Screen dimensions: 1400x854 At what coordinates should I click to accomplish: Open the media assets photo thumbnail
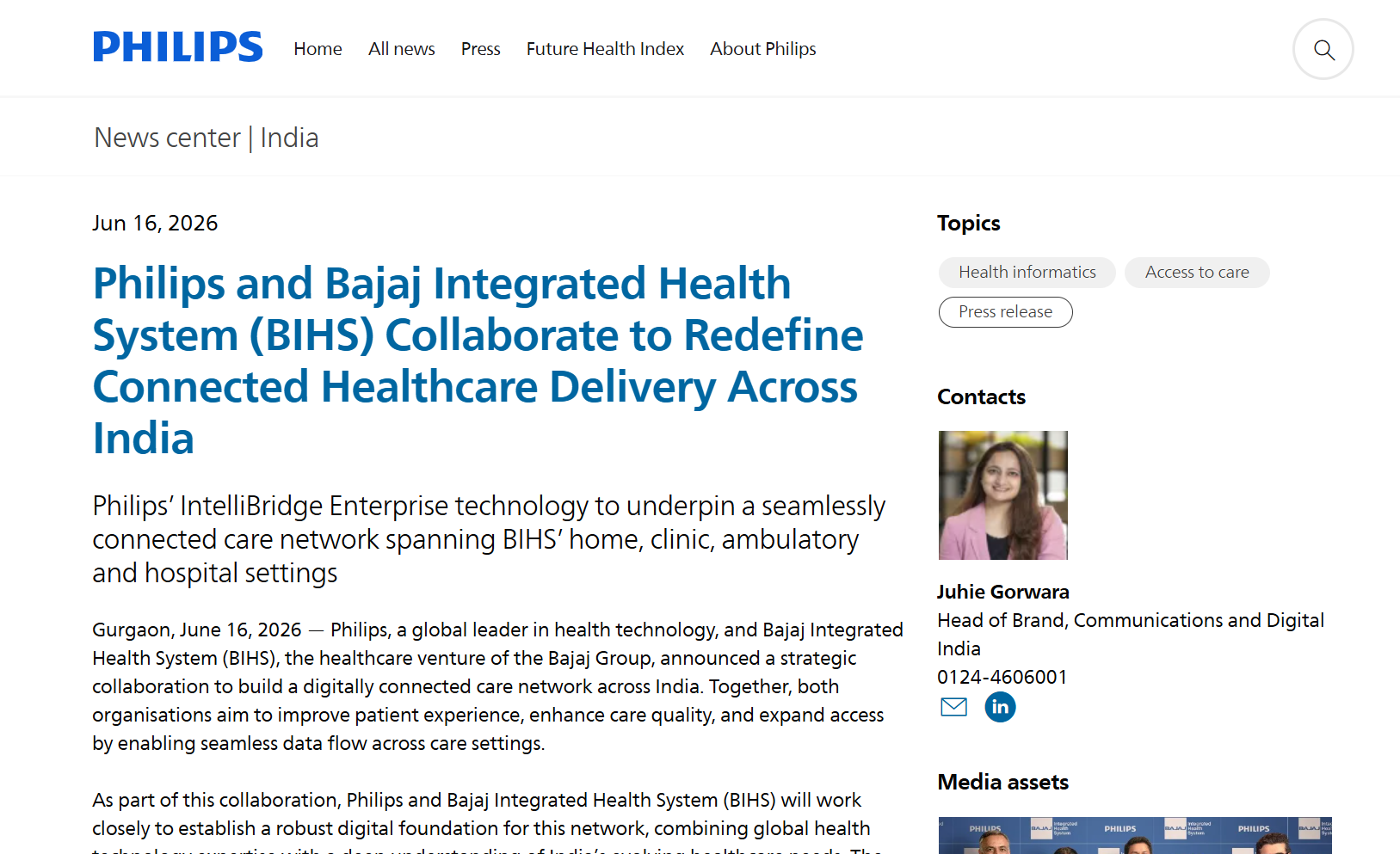click(x=1135, y=835)
